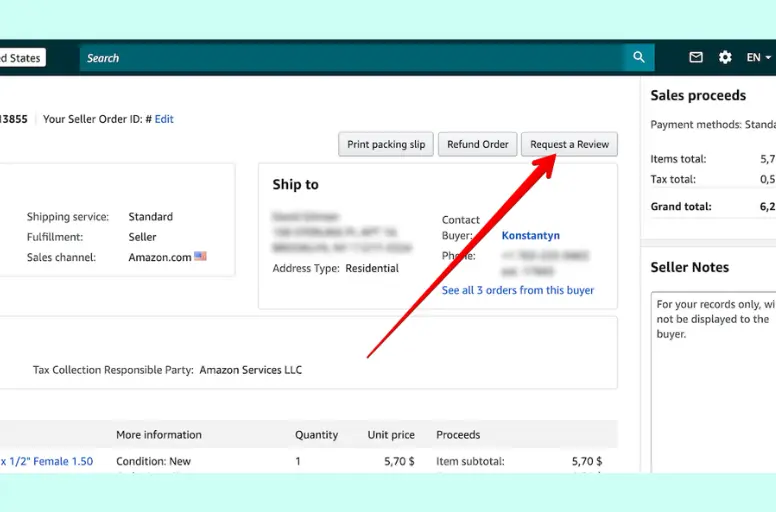Click the magnifier search icon button
Image resolution: width=776 pixels, height=512 pixels.
point(639,58)
